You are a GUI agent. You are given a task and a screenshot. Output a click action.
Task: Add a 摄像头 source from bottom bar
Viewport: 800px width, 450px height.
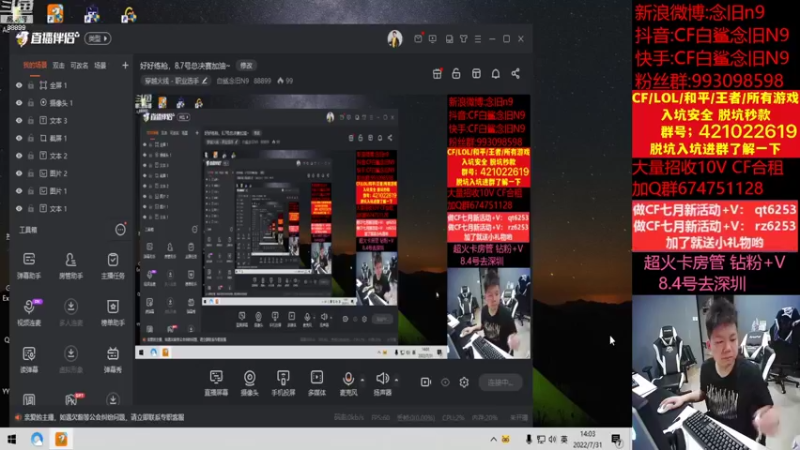[x=249, y=383]
